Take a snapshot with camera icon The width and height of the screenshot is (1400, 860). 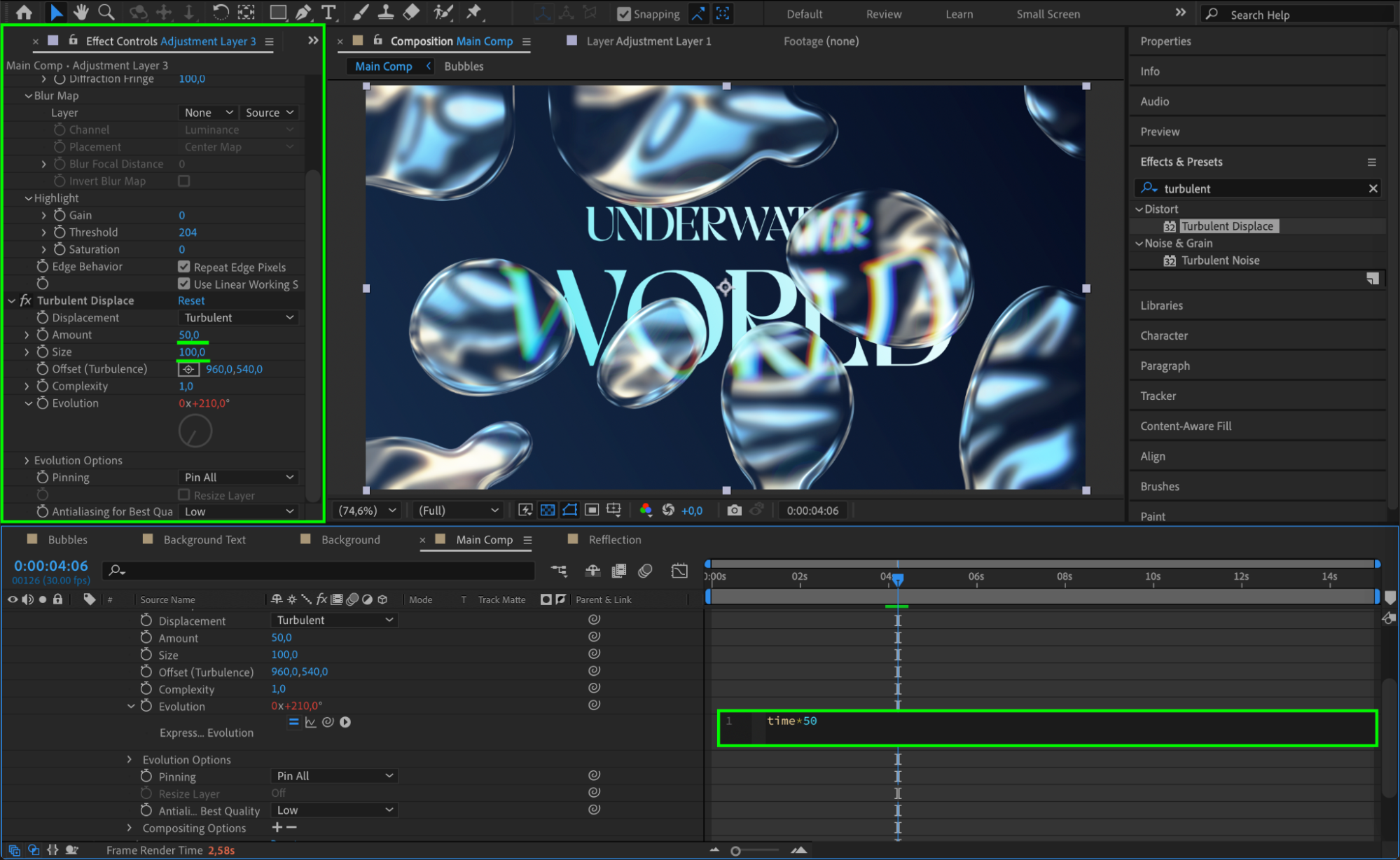point(734,511)
